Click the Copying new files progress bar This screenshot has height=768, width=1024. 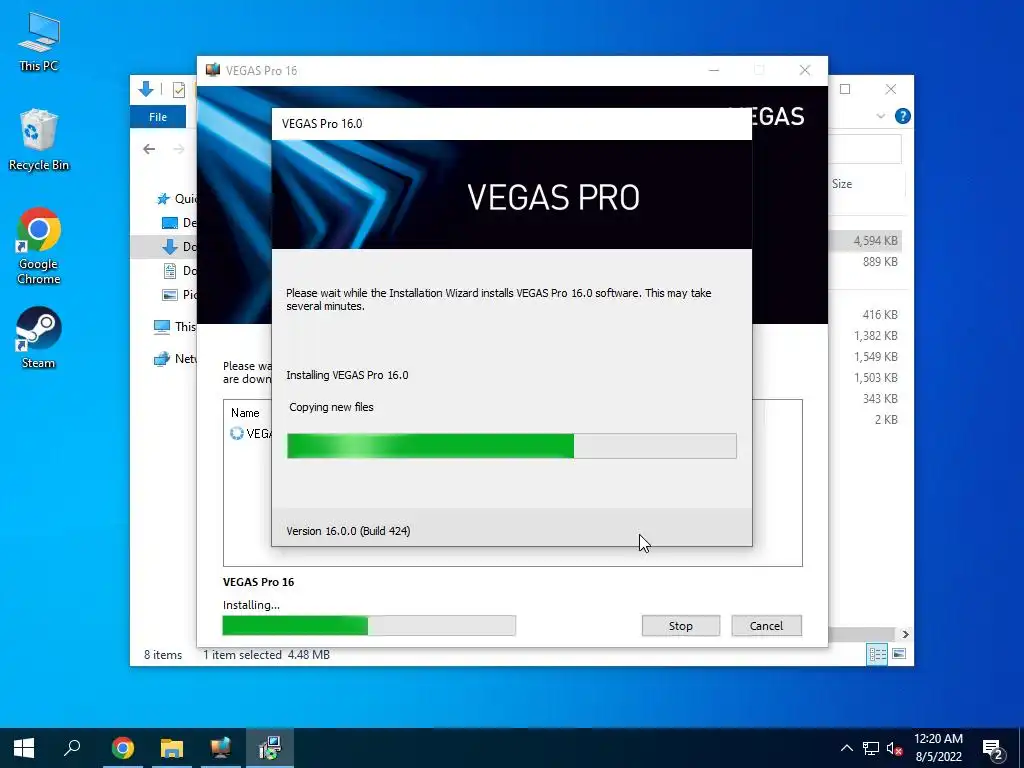point(512,446)
